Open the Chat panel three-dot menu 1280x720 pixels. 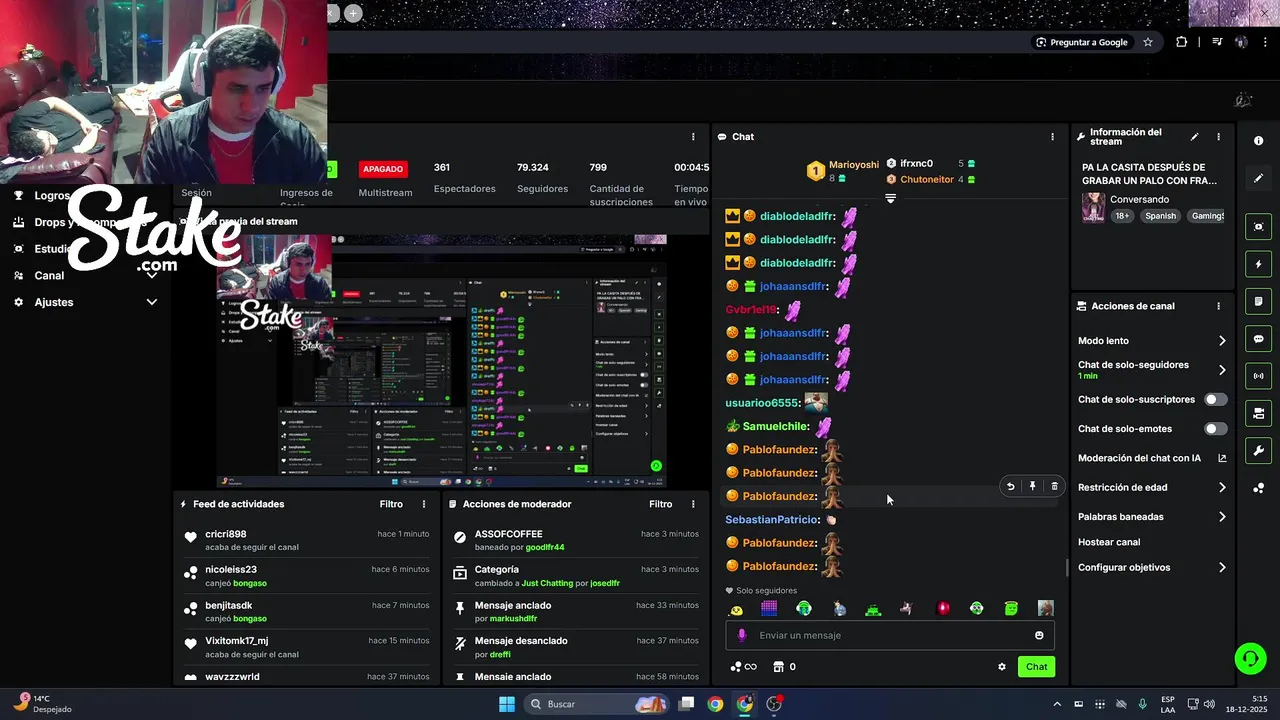1052,137
